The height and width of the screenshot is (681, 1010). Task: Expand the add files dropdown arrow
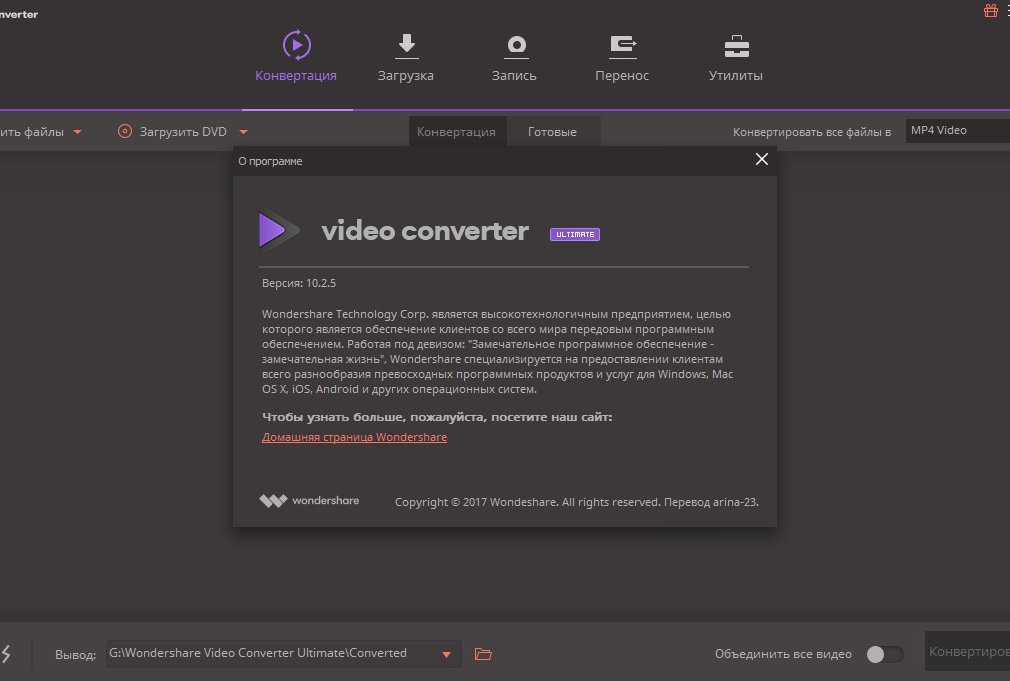pyautogui.click(x=77, y=132)
